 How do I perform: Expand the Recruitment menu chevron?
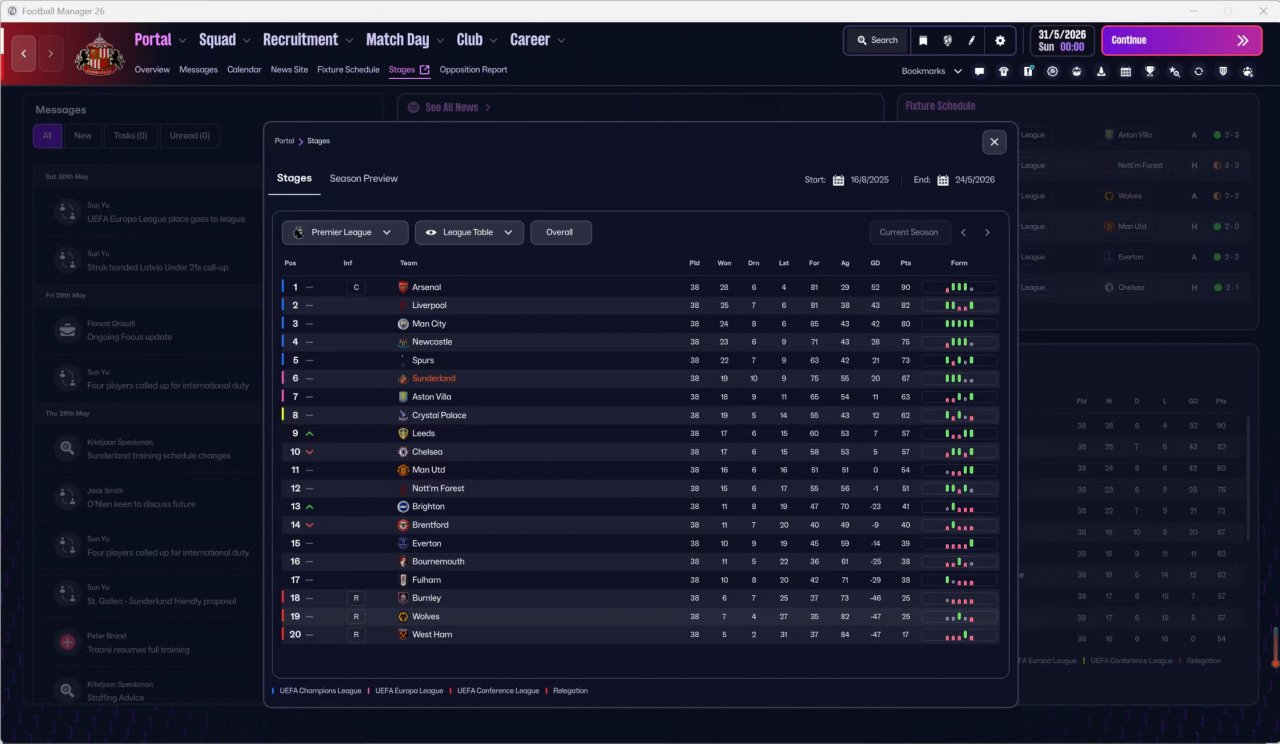click(x=349, y=41)
